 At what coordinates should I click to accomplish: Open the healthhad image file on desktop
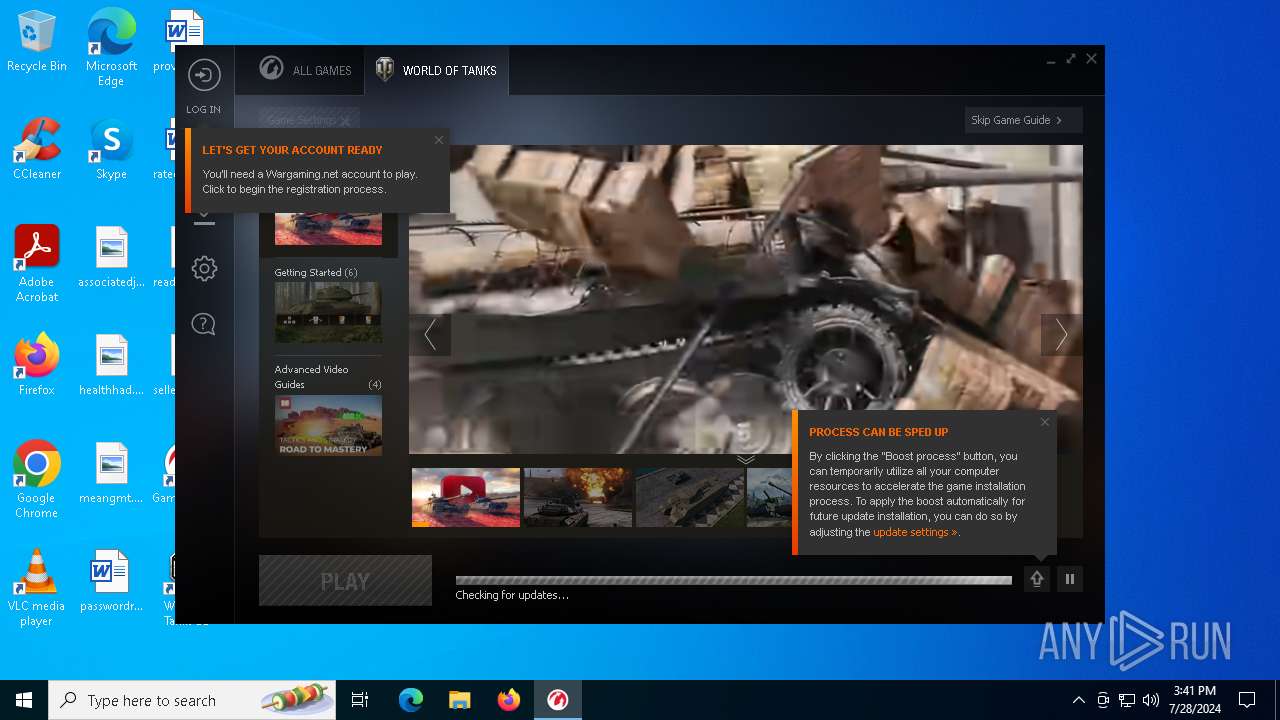(111, 365)
